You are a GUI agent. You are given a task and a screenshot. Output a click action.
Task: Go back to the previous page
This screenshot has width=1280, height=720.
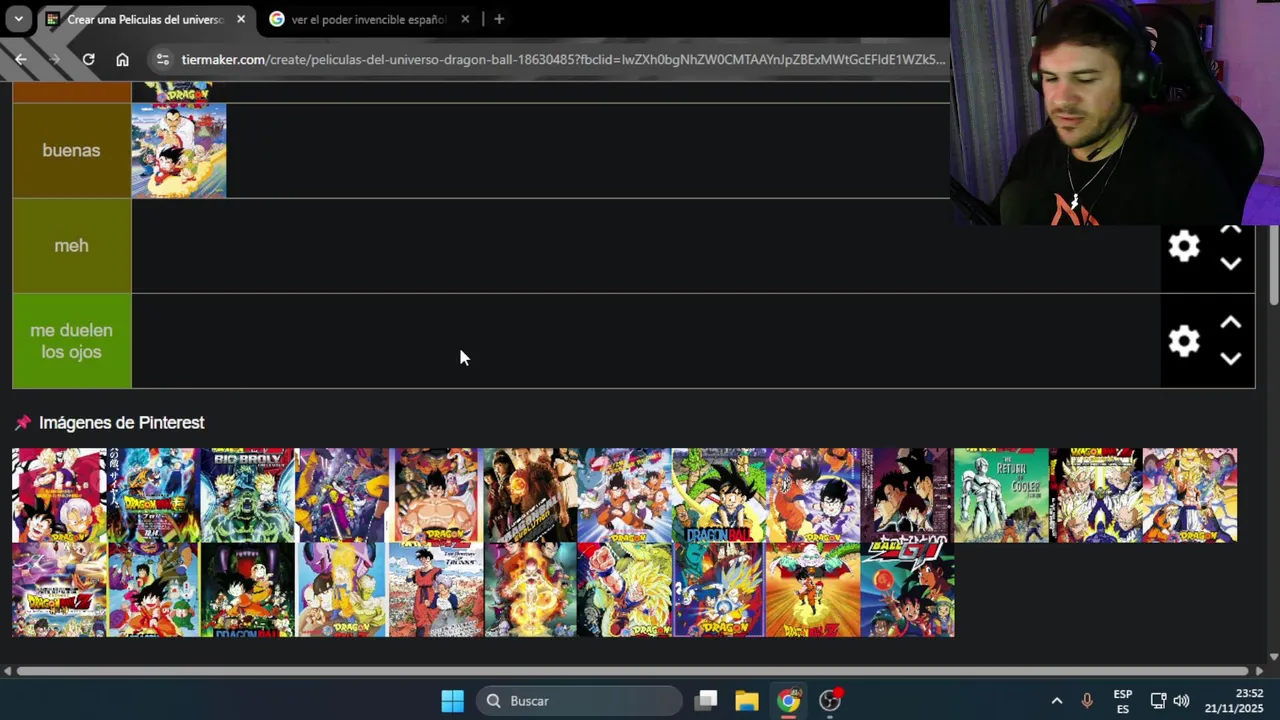click(x=20, y=60)
